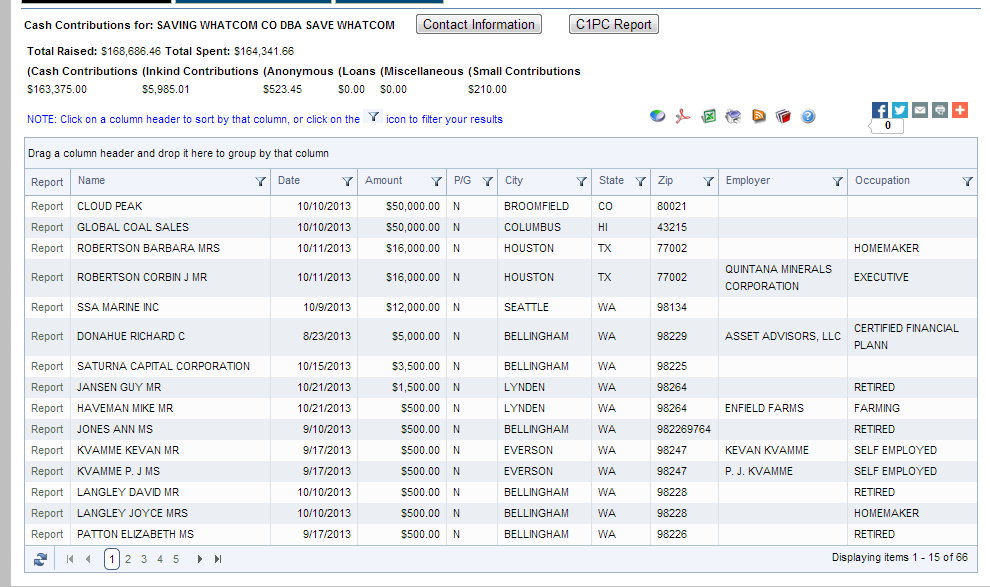This screenshot has width=990, height=587.
Task: Share page on Twitter
Action: click(900, 110)
